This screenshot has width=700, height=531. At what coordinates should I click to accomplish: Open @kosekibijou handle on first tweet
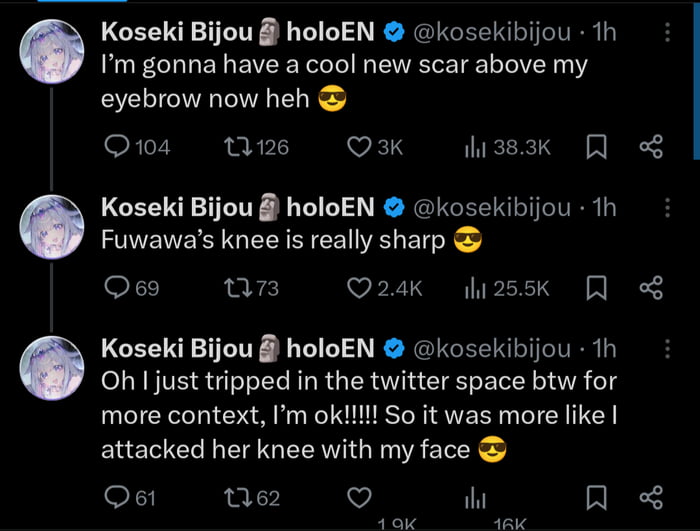(x=495, y=33)
